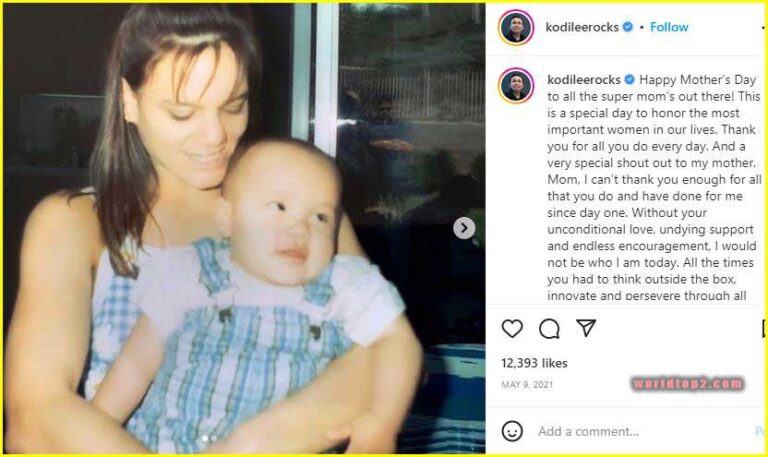Open kodileerocks username in post header
Viewport: 768px width, 457px height.
click(582, 27)
